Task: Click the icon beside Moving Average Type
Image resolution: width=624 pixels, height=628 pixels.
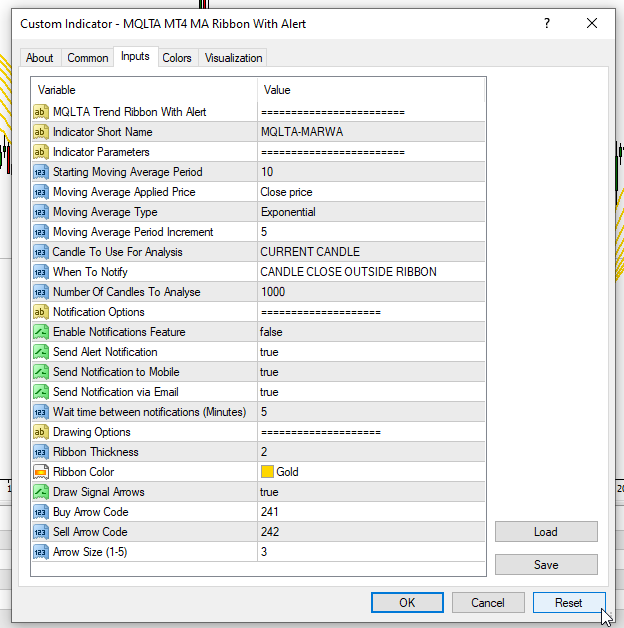Action: coord(41,212)
